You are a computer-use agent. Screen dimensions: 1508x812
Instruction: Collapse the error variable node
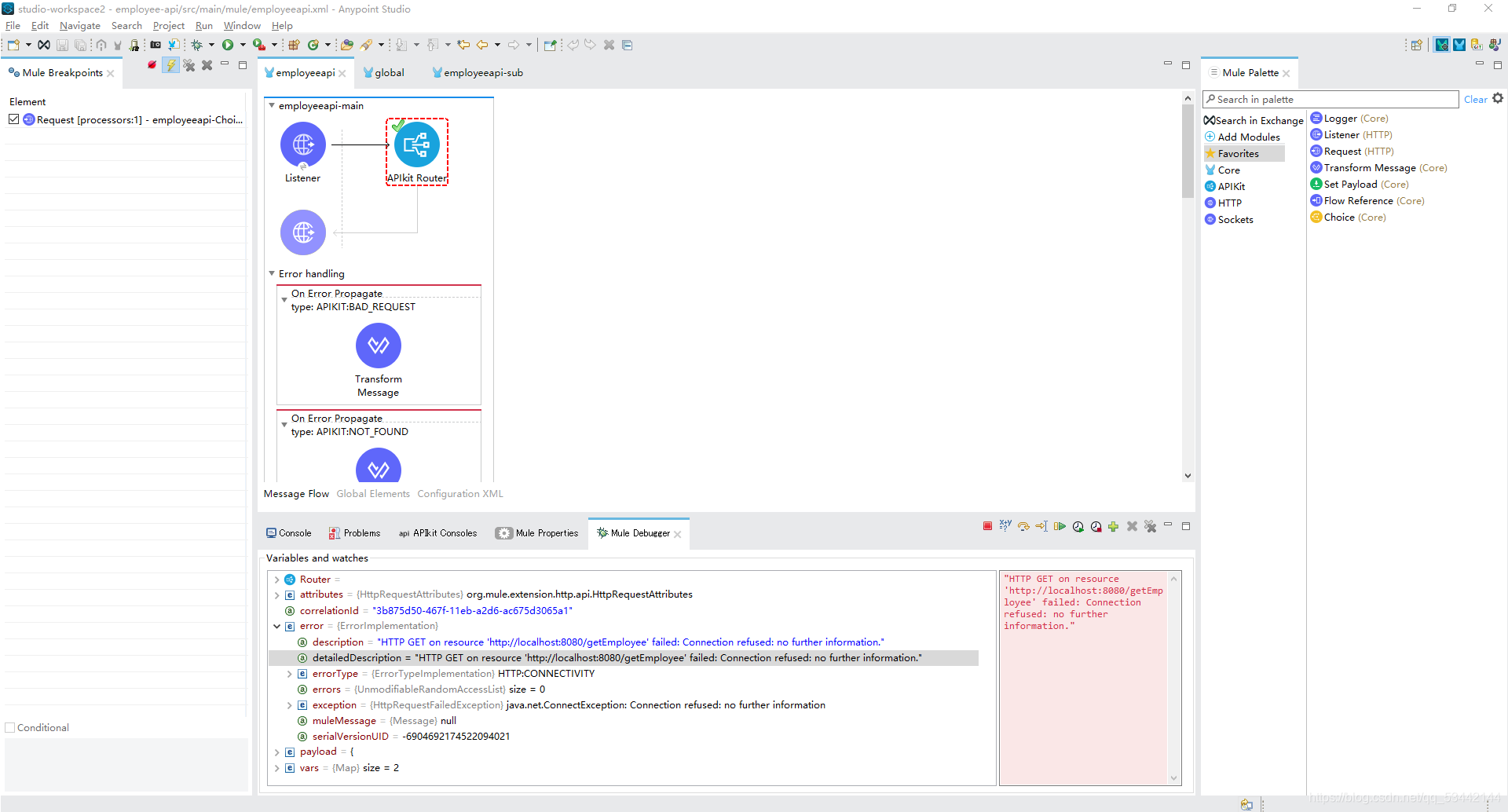(x=276, y=627)
